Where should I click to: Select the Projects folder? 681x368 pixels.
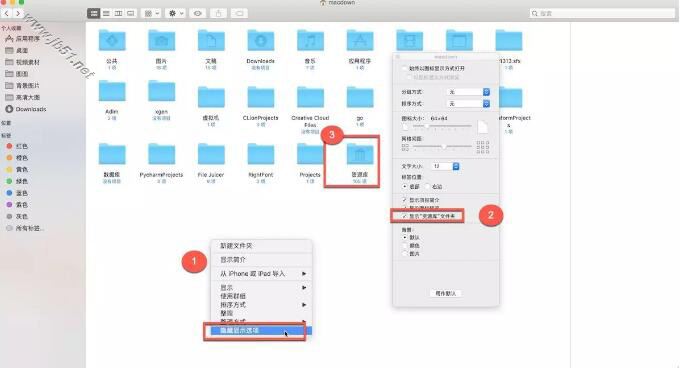pyautogui.click(x=310, y=154)
